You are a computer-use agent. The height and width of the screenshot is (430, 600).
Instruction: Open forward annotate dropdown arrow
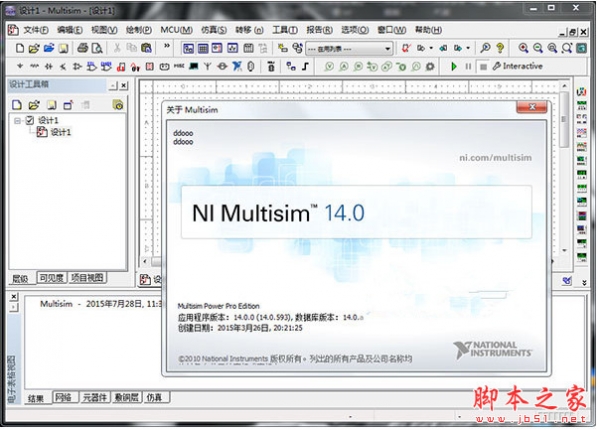pos(468,48)
